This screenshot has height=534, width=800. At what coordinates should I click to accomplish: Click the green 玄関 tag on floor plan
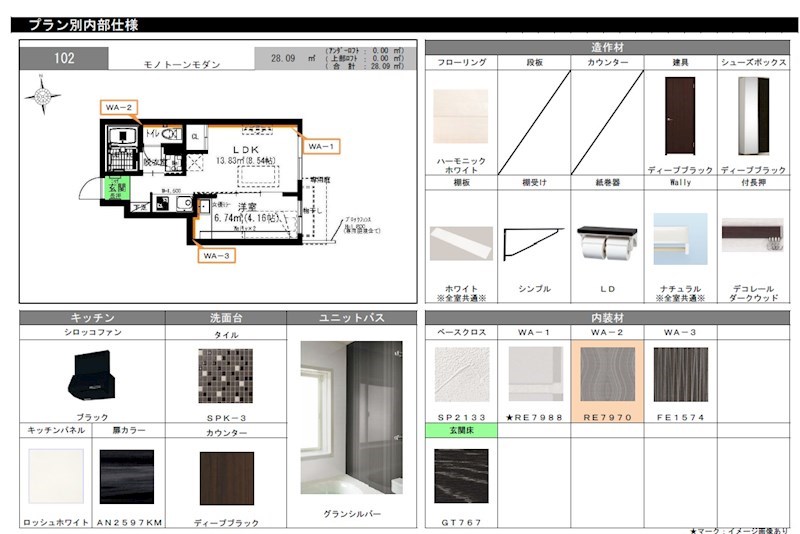coord(116,186)
